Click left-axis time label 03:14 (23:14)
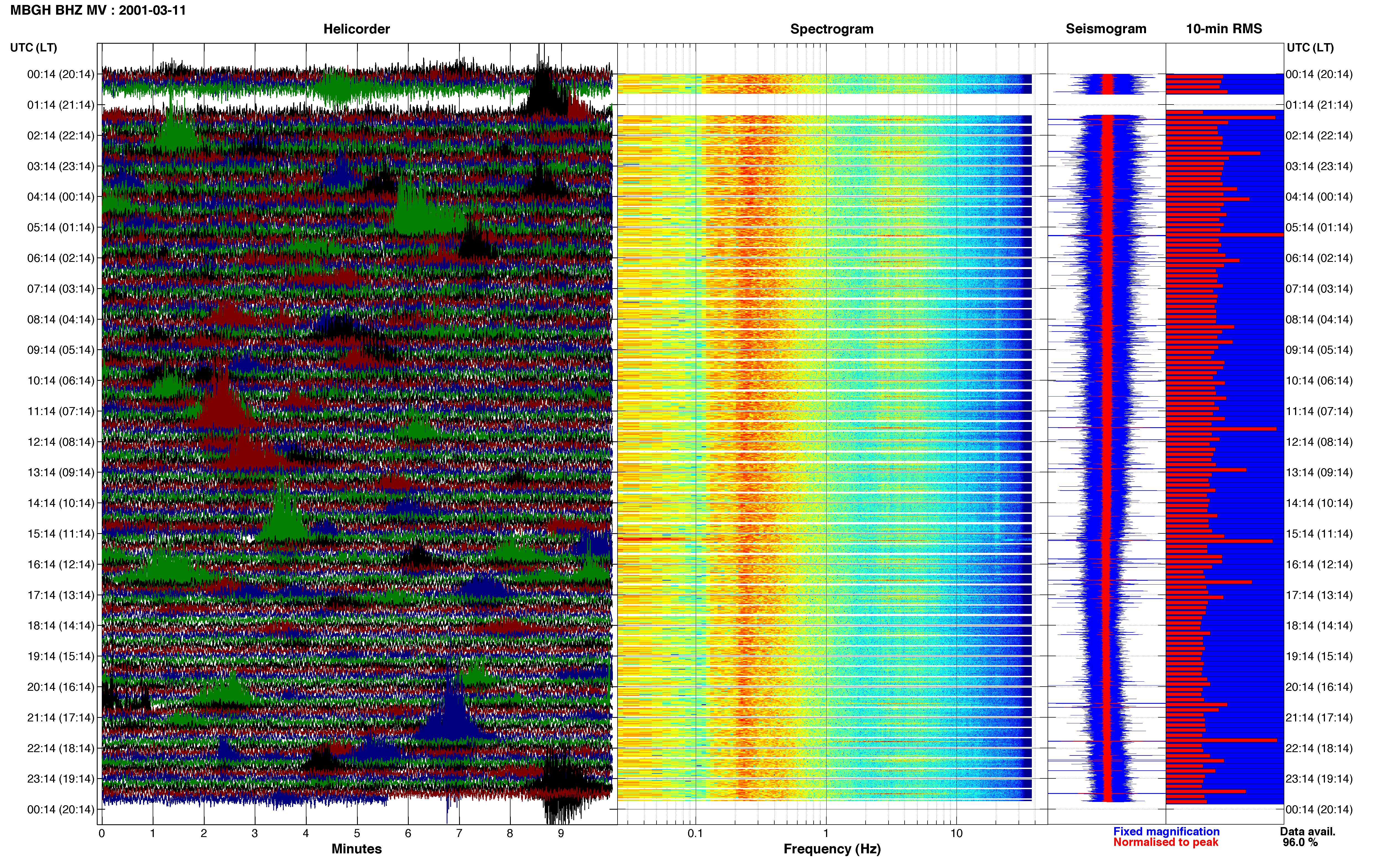The height and width of the screenshot is (868, 1388). coord(61,166)
